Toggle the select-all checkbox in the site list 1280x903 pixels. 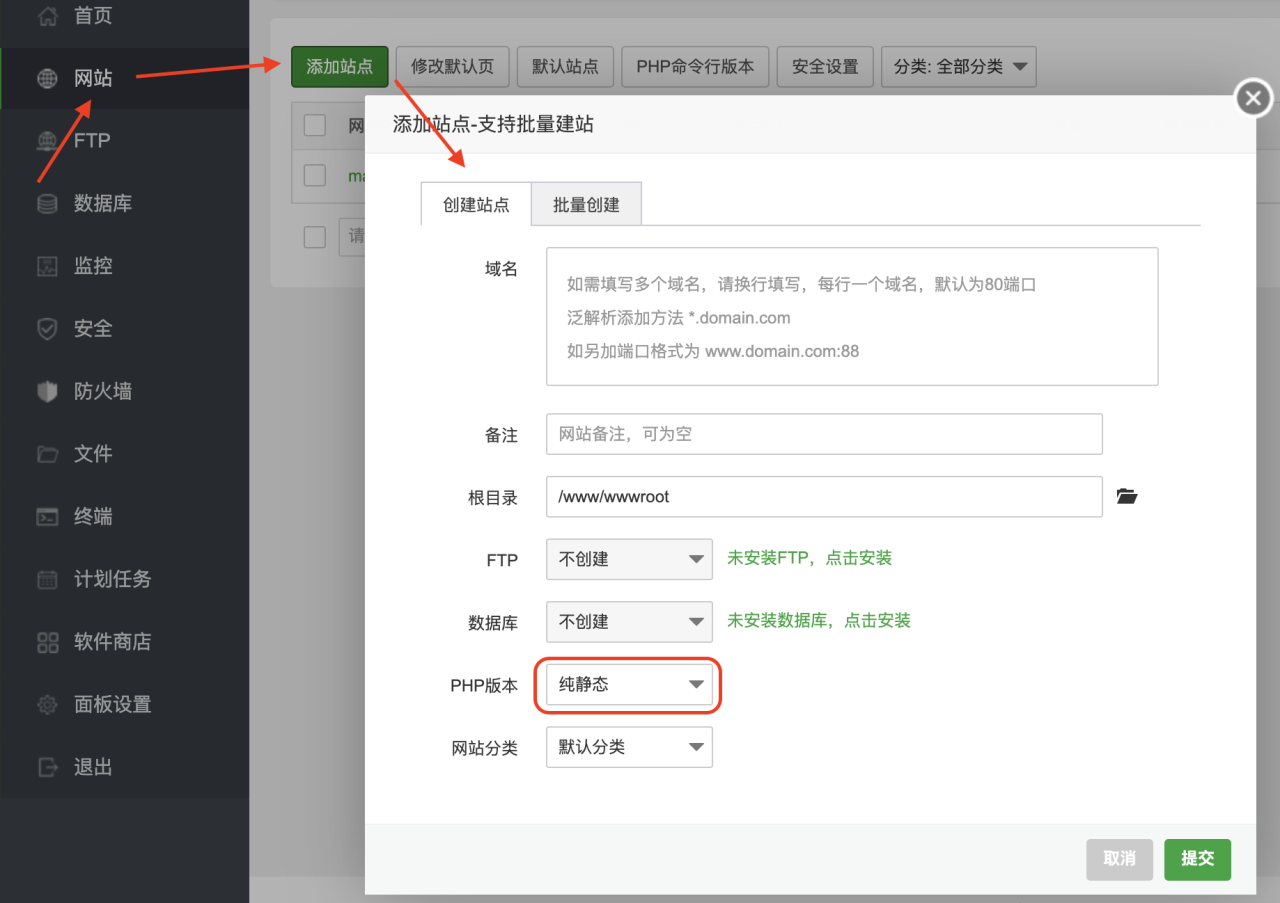314,125
